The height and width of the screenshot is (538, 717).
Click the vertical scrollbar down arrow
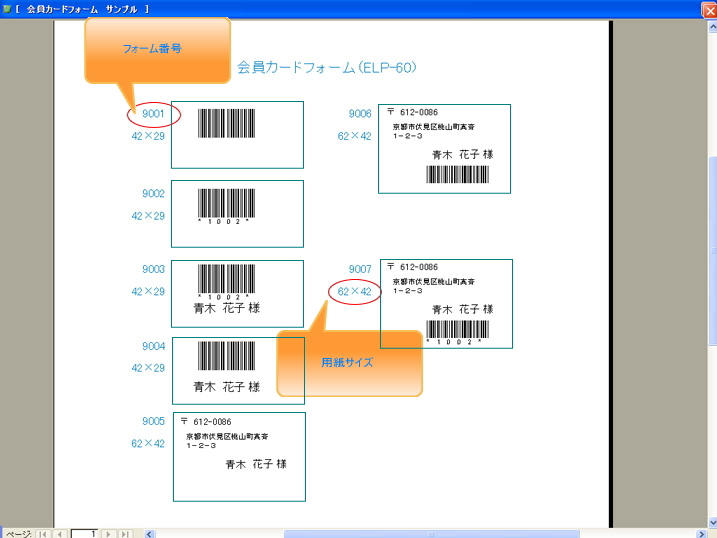click(x=712, y=522)
